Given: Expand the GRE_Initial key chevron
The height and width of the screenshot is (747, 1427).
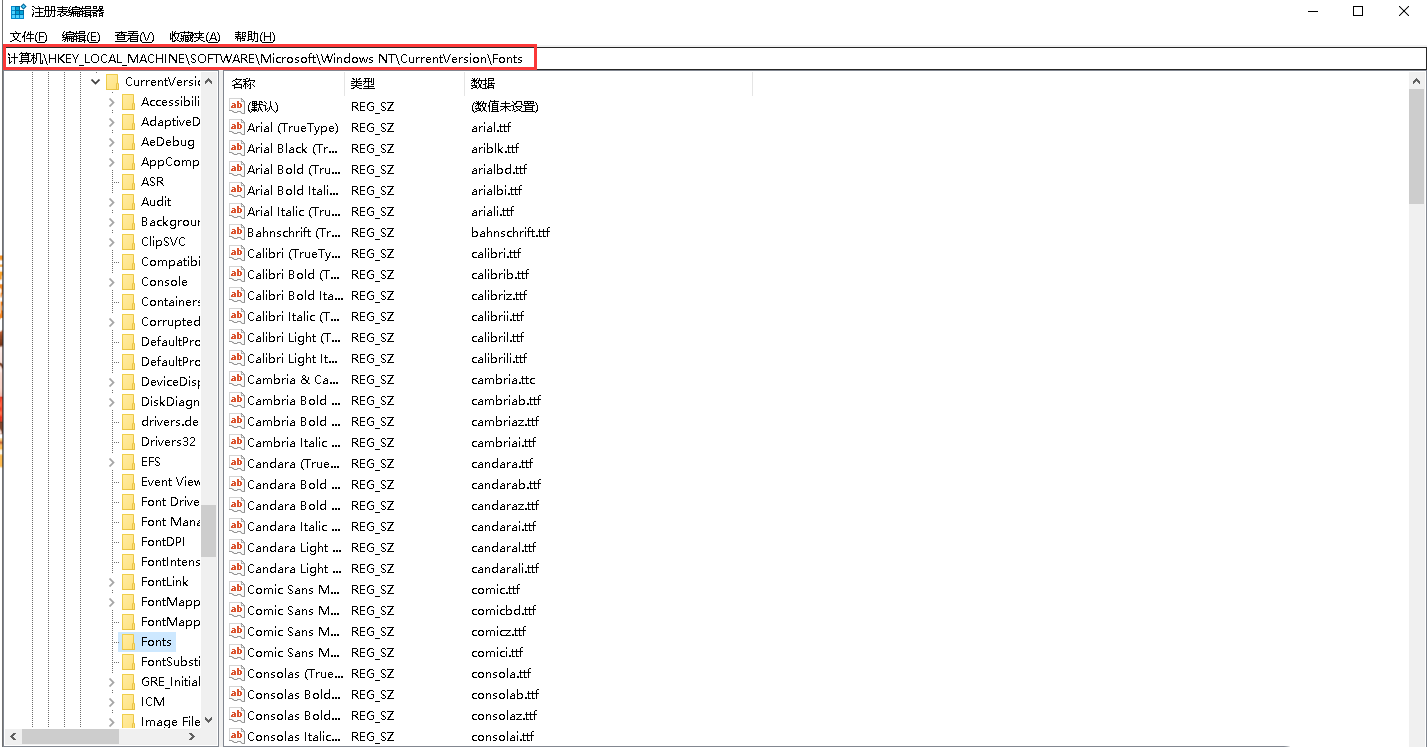Looking at the screenshot, I should [112, 682].
